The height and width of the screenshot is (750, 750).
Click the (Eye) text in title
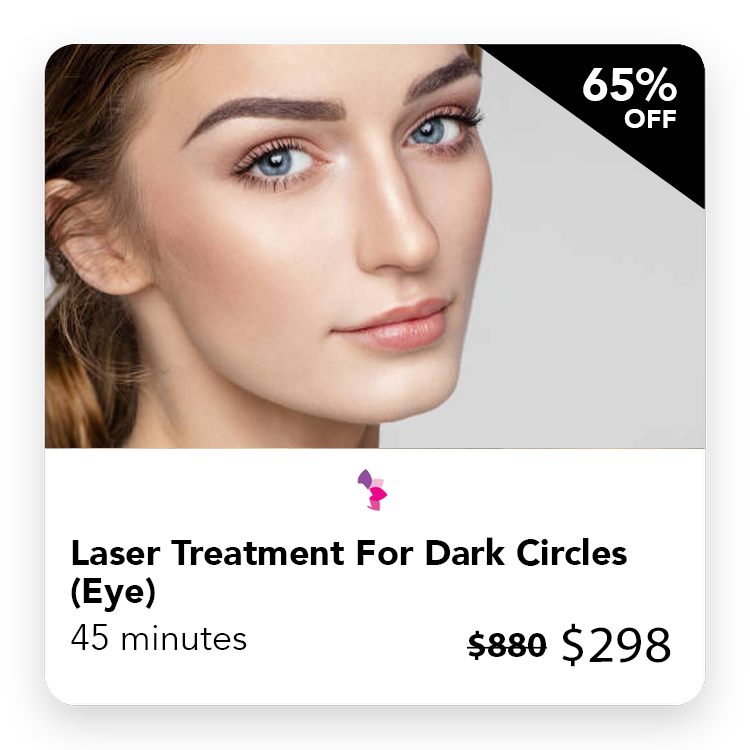[113, 592]
